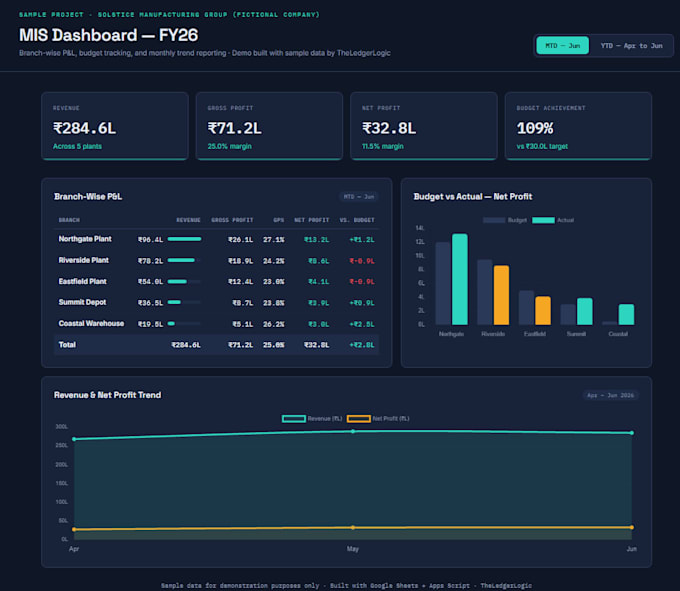Select the Coastal Warehouse row name
This screenshot has width=680, height=591.
coord(91,323)
